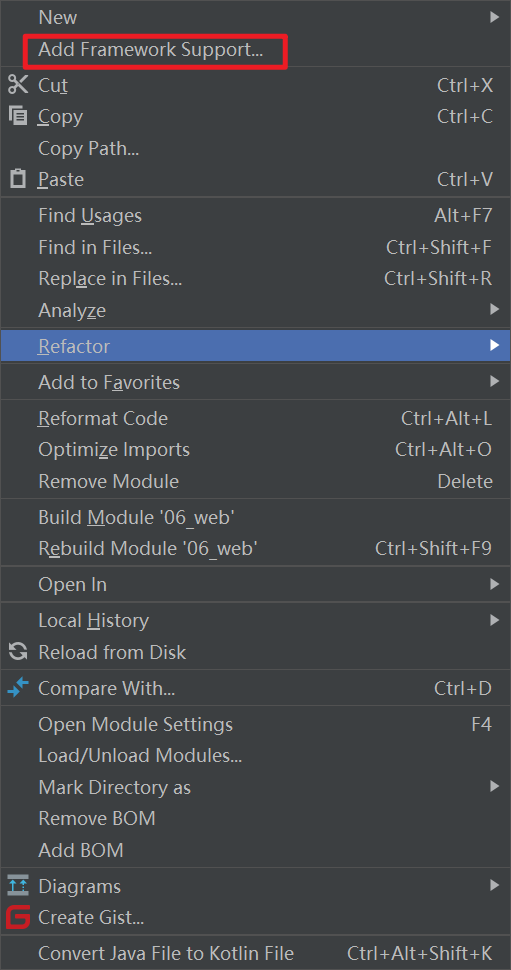Click the Ctrl+V shortcut label

pos(465,179)
